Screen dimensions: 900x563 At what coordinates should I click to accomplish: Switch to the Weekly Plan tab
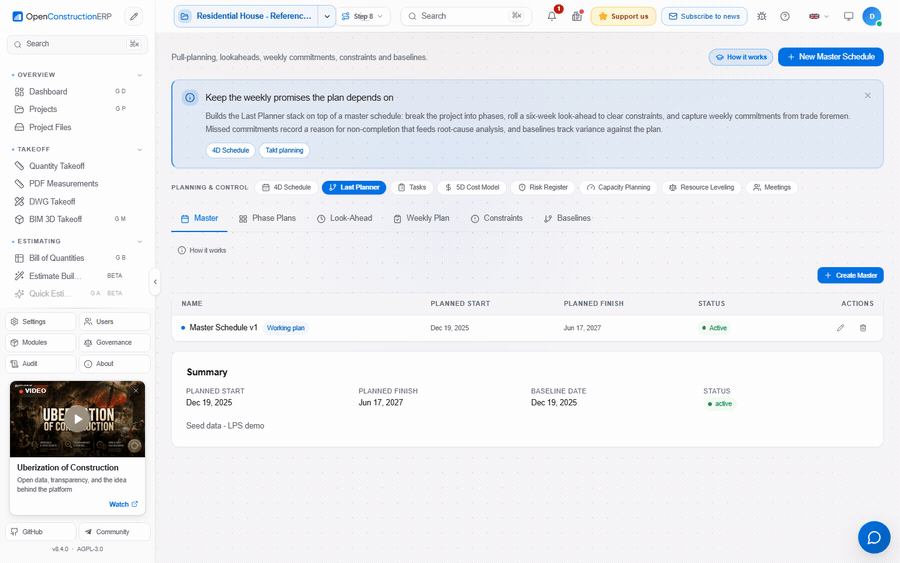pos(421,218)
